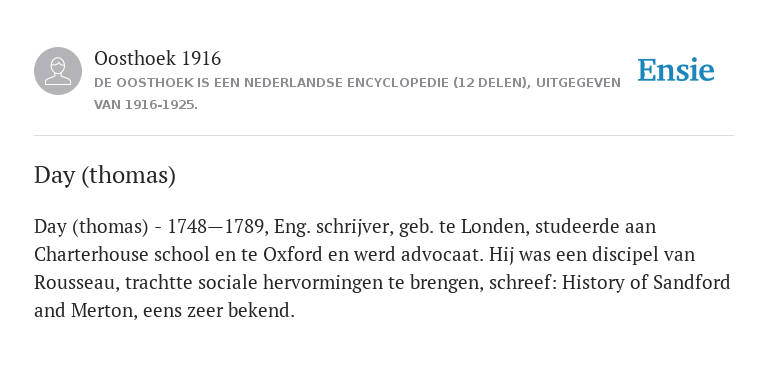Click the grey author avatar icon

[58, 71]
